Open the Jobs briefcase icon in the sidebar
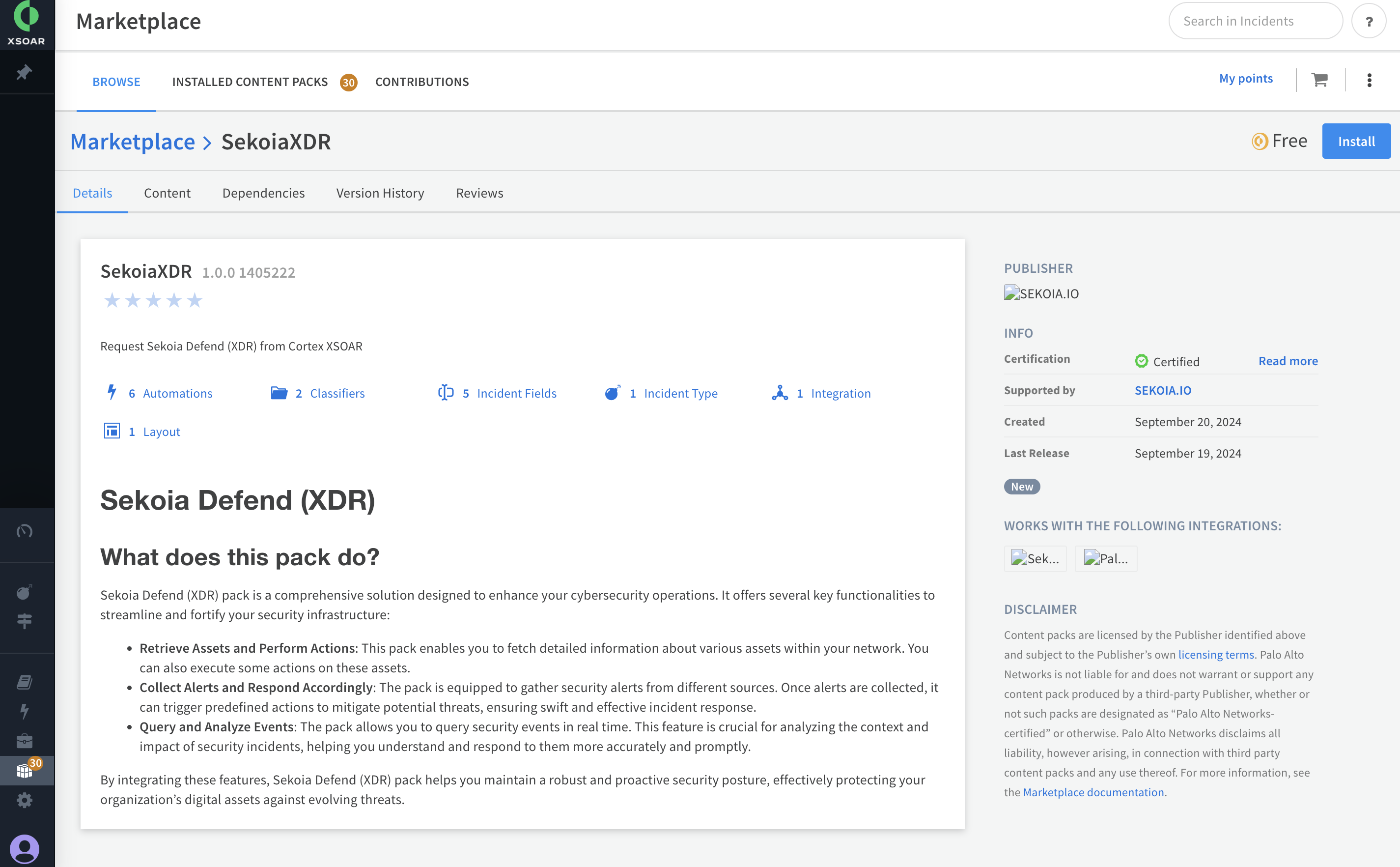 click(x=24, y=741)
